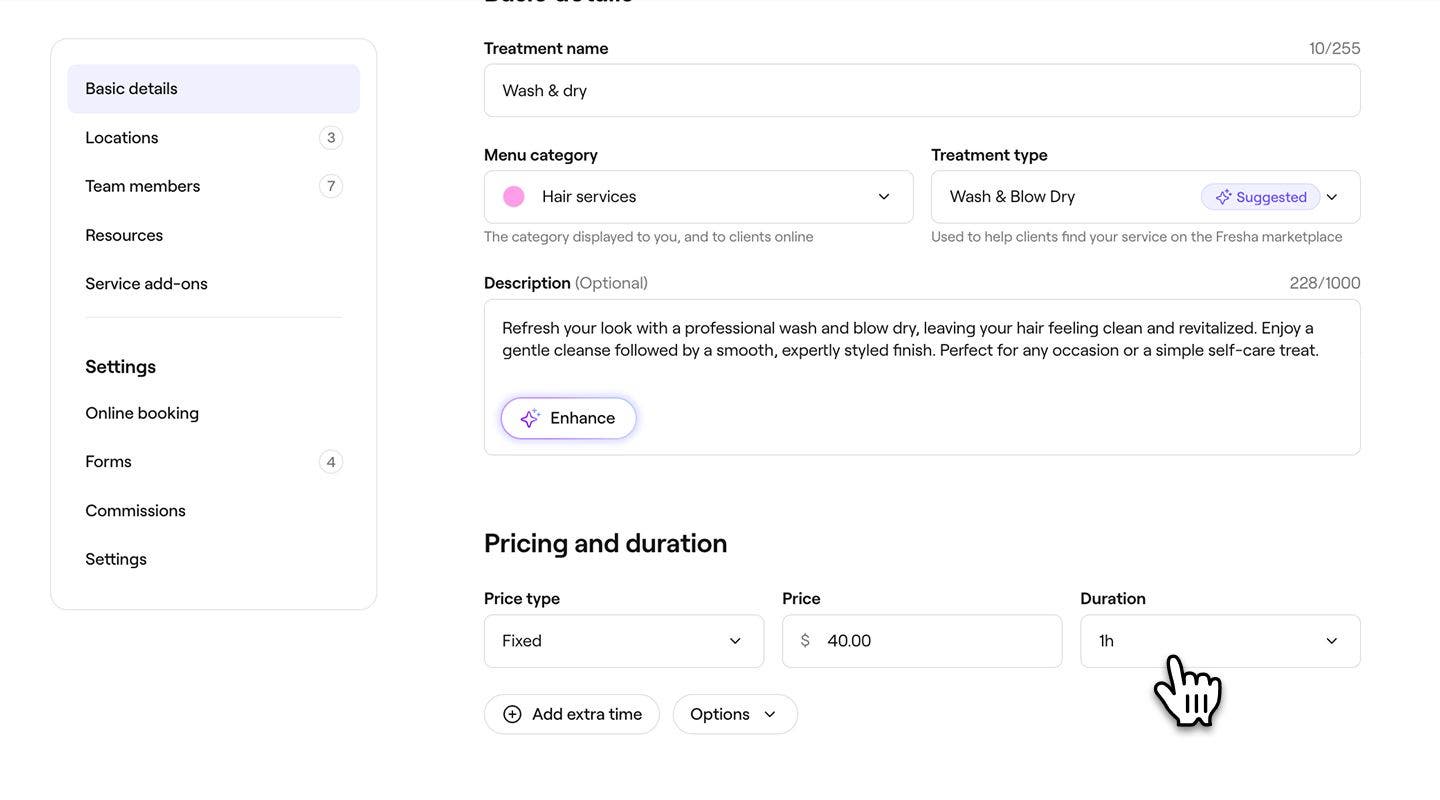Click the sparkle icon on Enhance button
The image size is (1440, 800).
click(530, 418)
